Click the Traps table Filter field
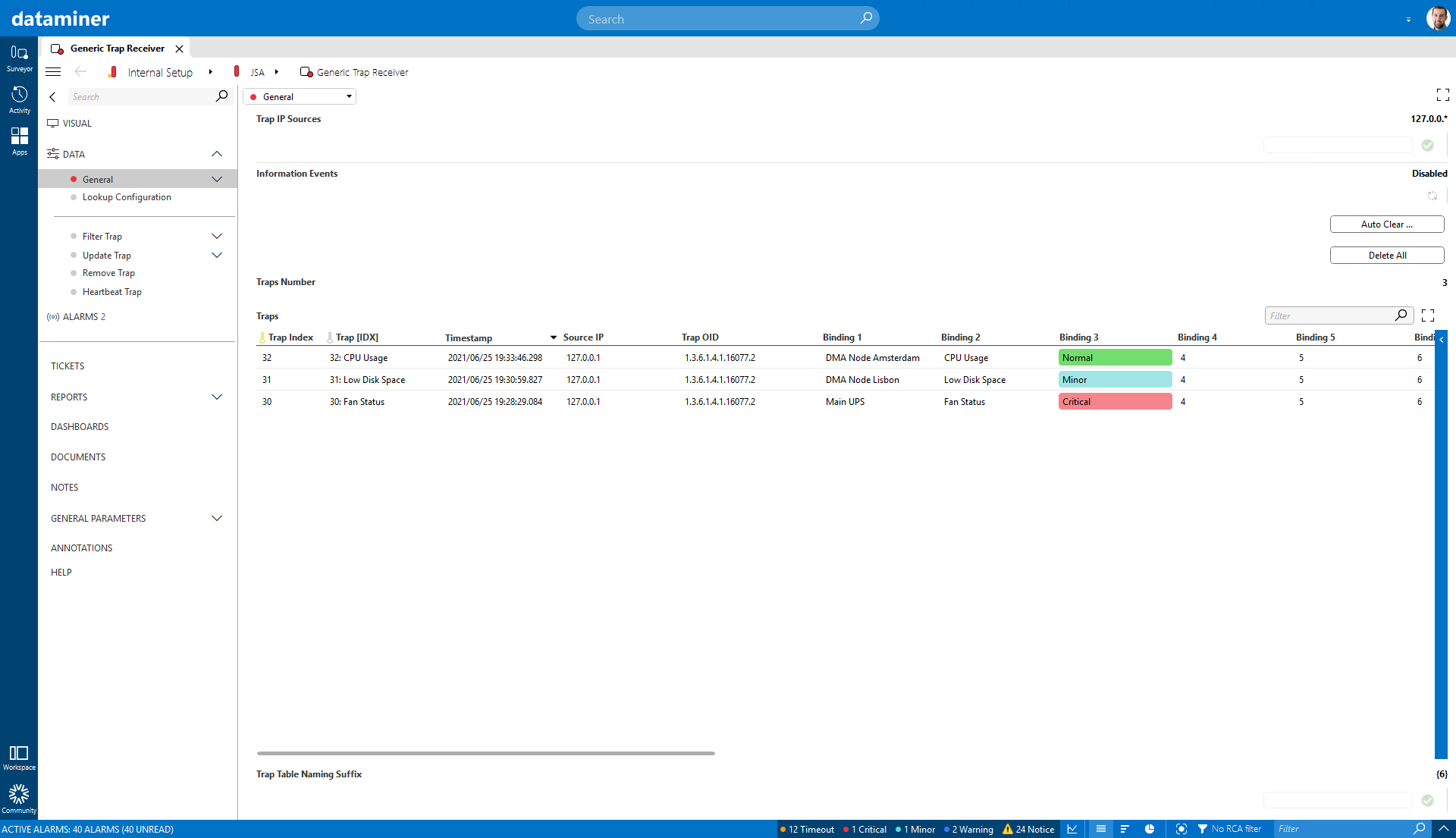Viewport: 1456px width, 838px height. pyautogui.click(x=1330, y=315)
